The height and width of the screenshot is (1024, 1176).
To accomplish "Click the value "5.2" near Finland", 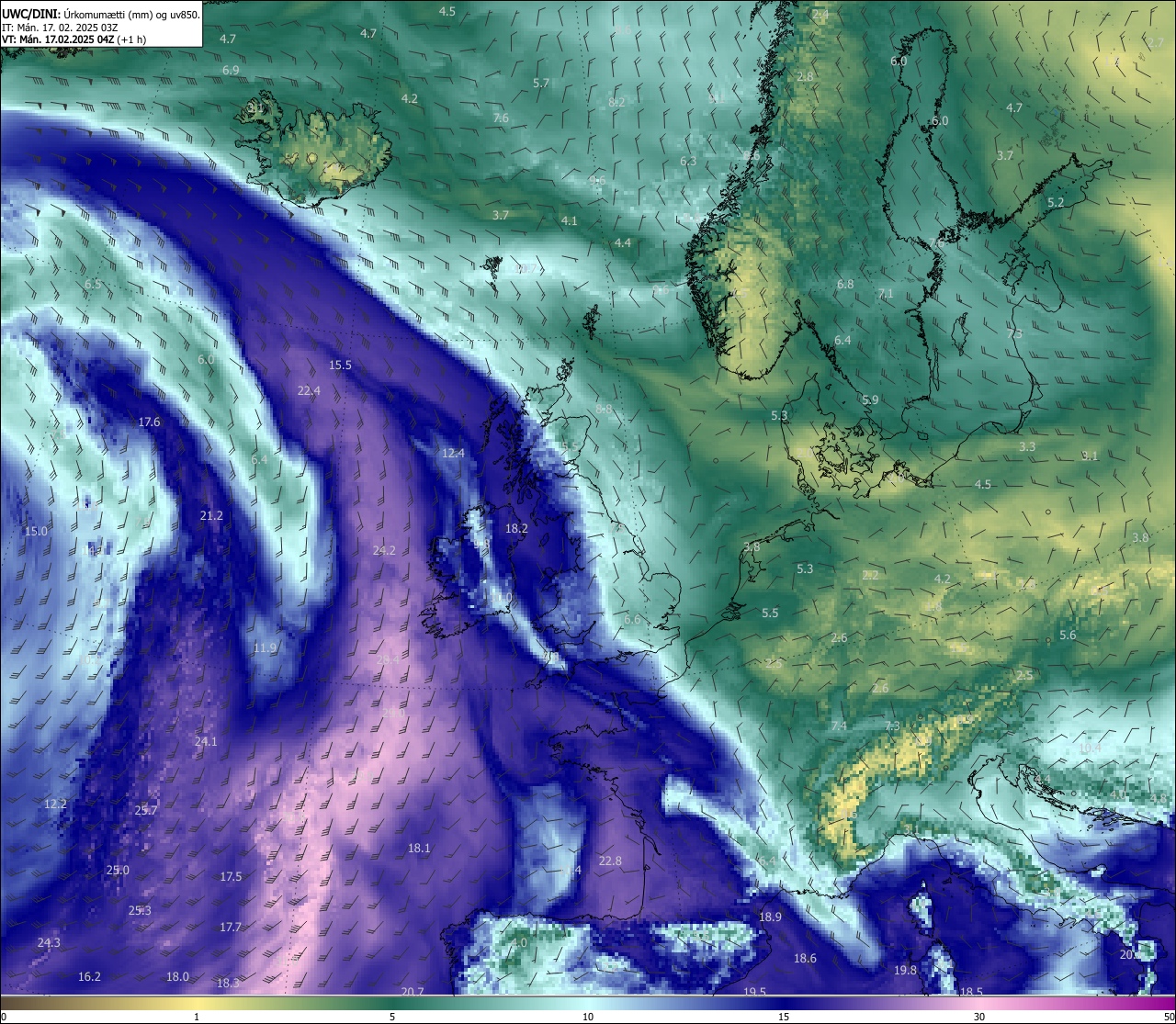I will [1056, 202].
